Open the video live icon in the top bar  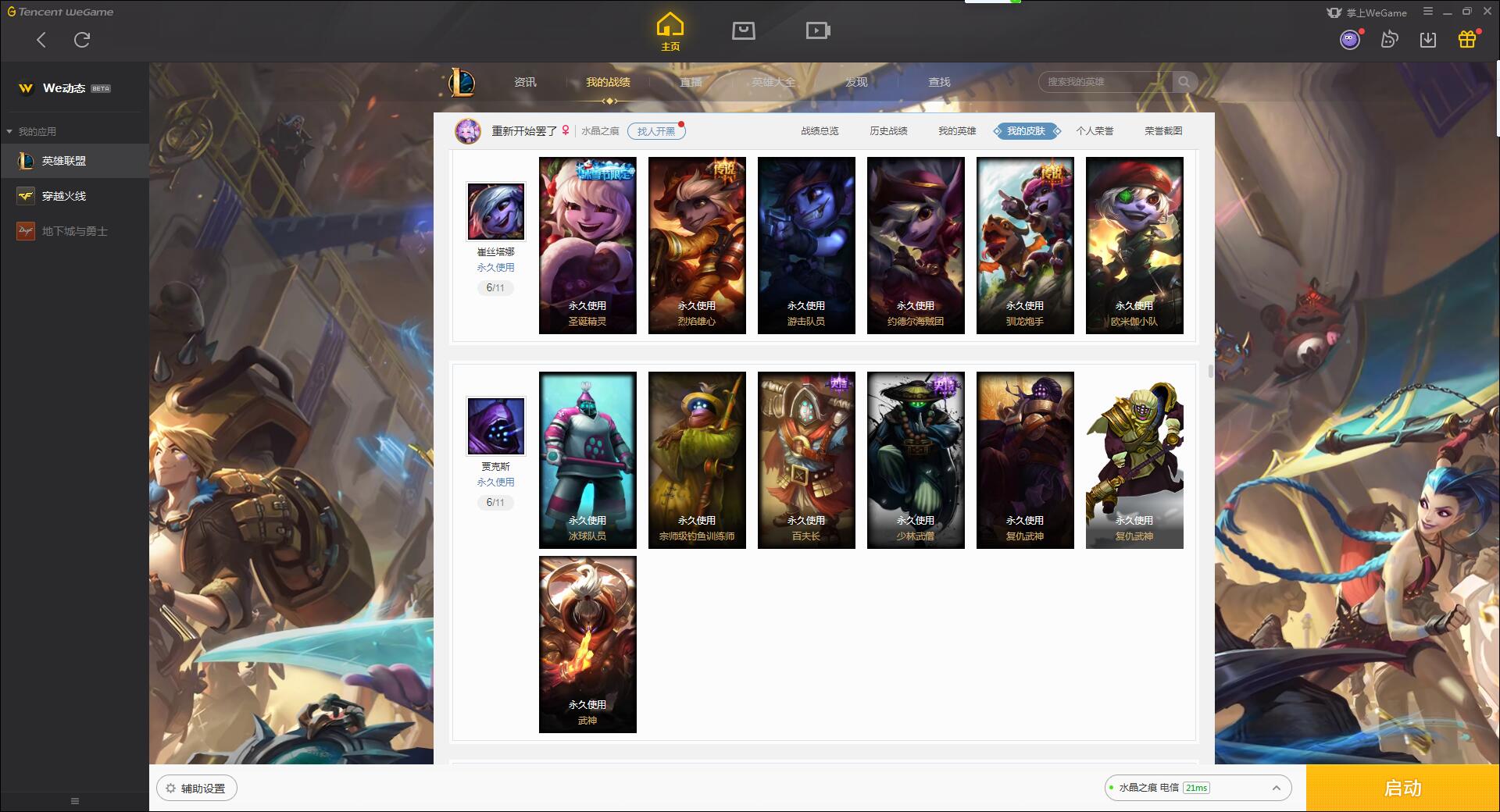coord(818,31)
